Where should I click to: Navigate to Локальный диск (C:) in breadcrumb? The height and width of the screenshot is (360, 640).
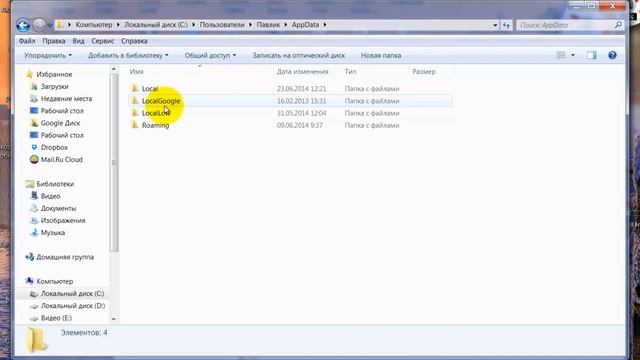156,25
